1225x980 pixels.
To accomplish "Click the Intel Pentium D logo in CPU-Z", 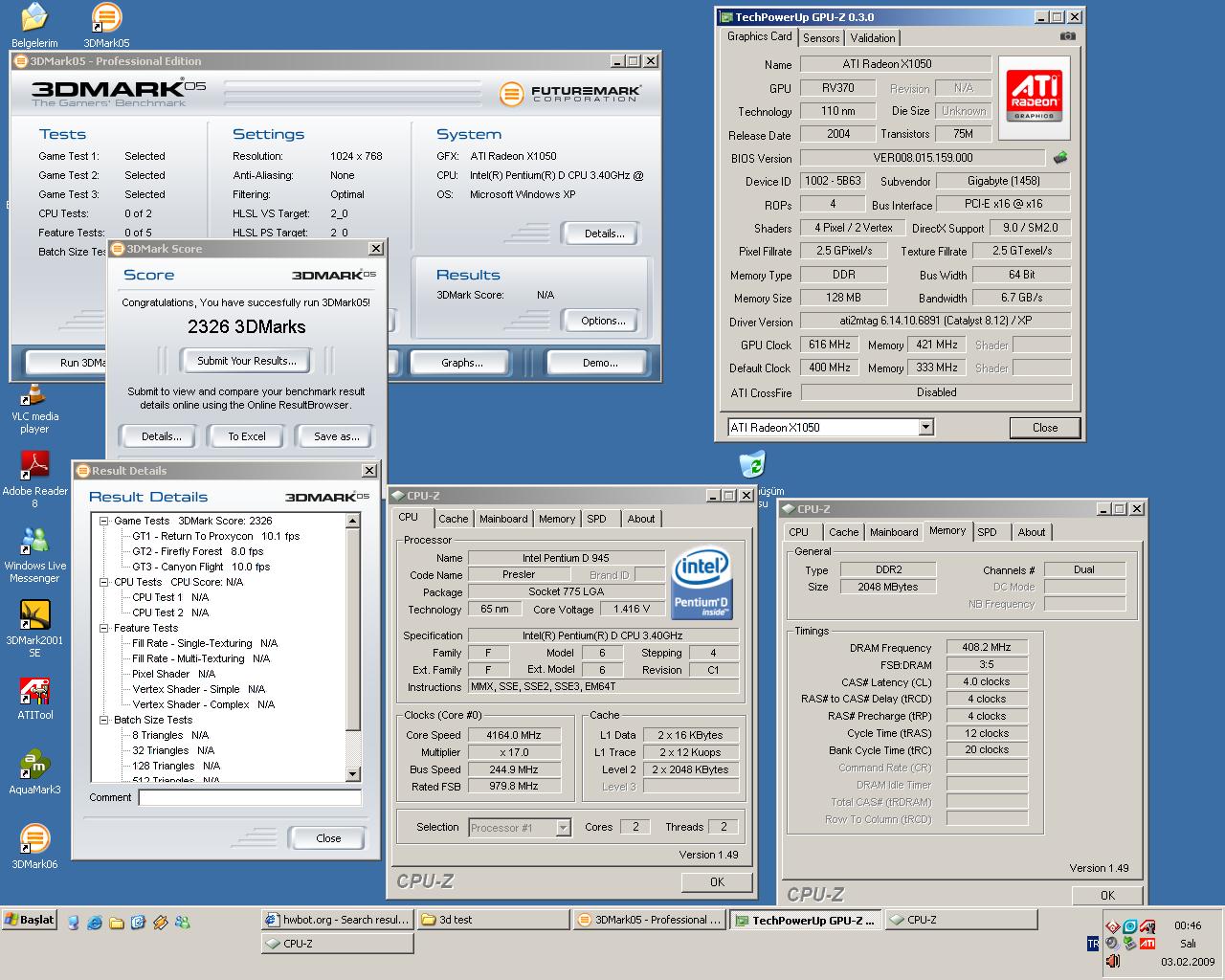I will tap(702, 584).
